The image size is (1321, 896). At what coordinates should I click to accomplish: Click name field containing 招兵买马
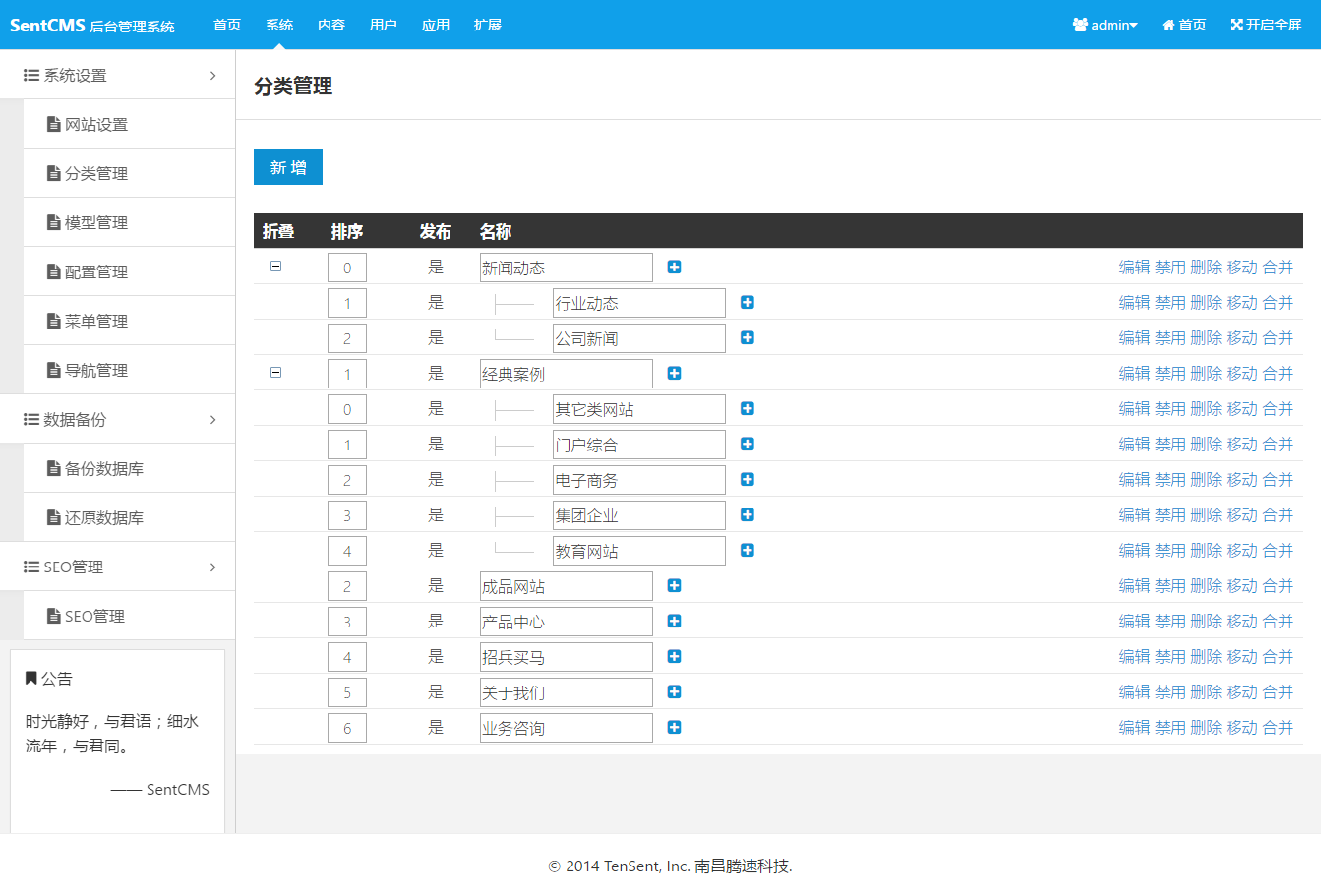click(567, 657)
